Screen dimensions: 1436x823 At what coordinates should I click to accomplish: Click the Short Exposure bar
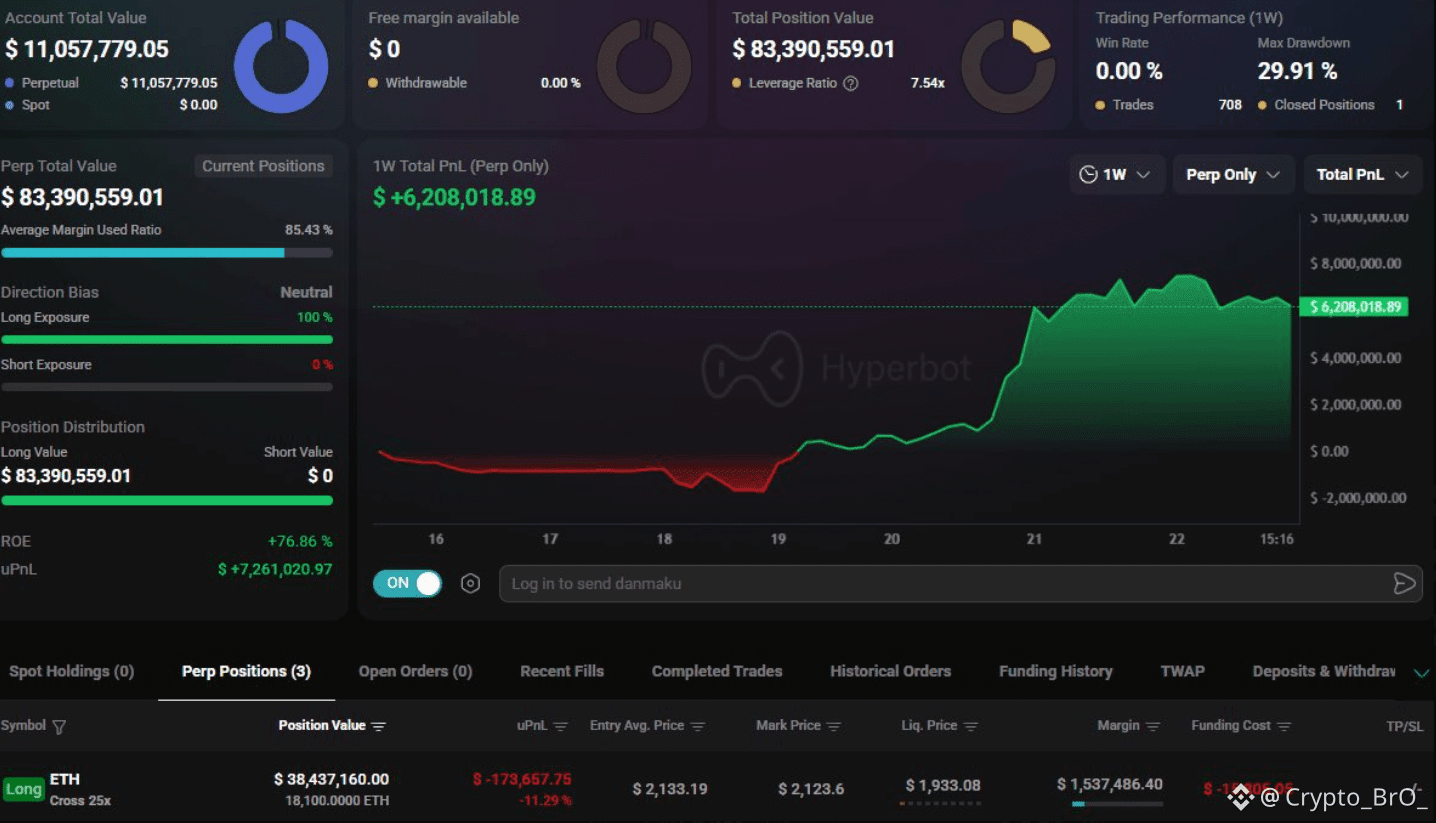[x=167, y=386]
